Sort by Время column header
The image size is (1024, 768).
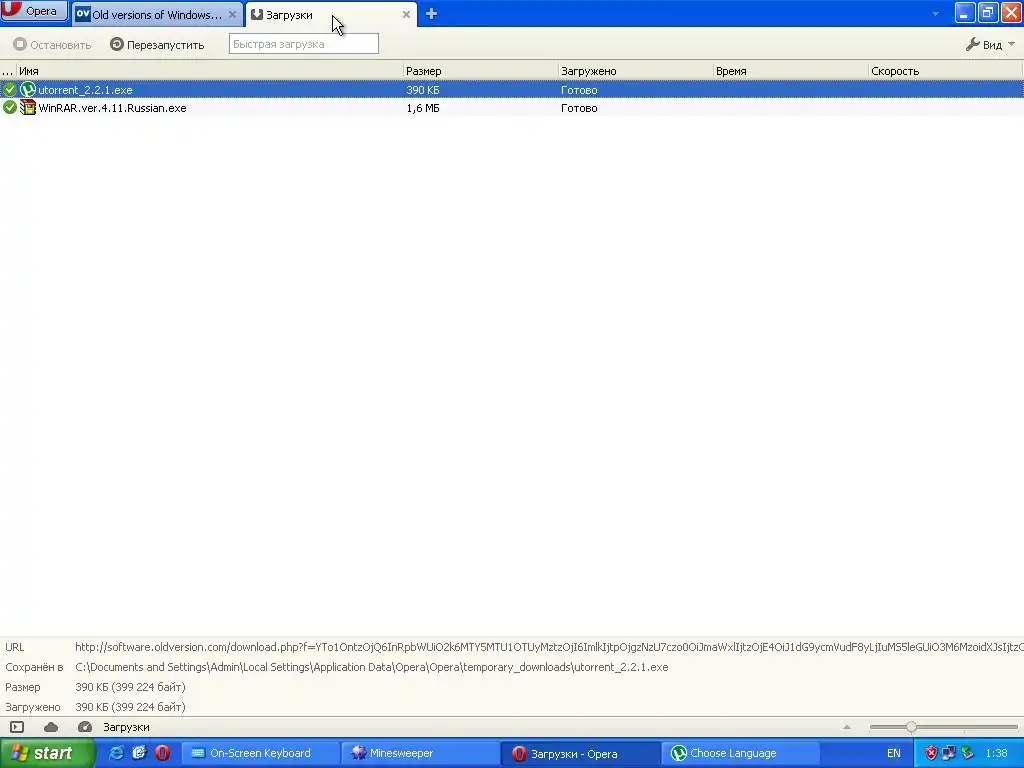[x=791, y=71]
